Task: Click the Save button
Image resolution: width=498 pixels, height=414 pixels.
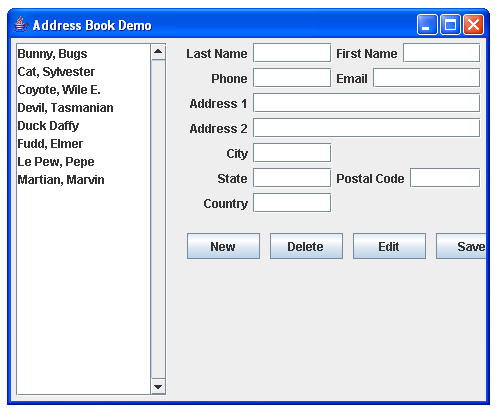Action: [x=461, y=246]
